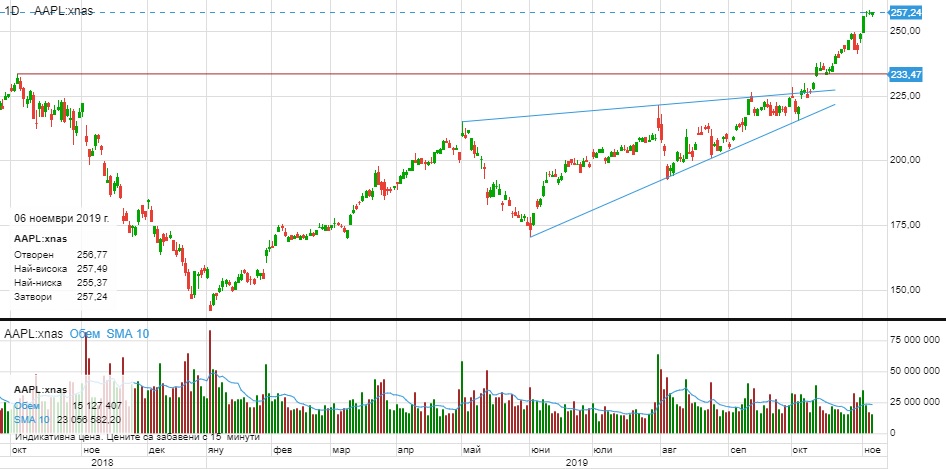Click the SMA 10 value 23 056 582,20
Screen dimensions: 946x469
click(89, 420)
